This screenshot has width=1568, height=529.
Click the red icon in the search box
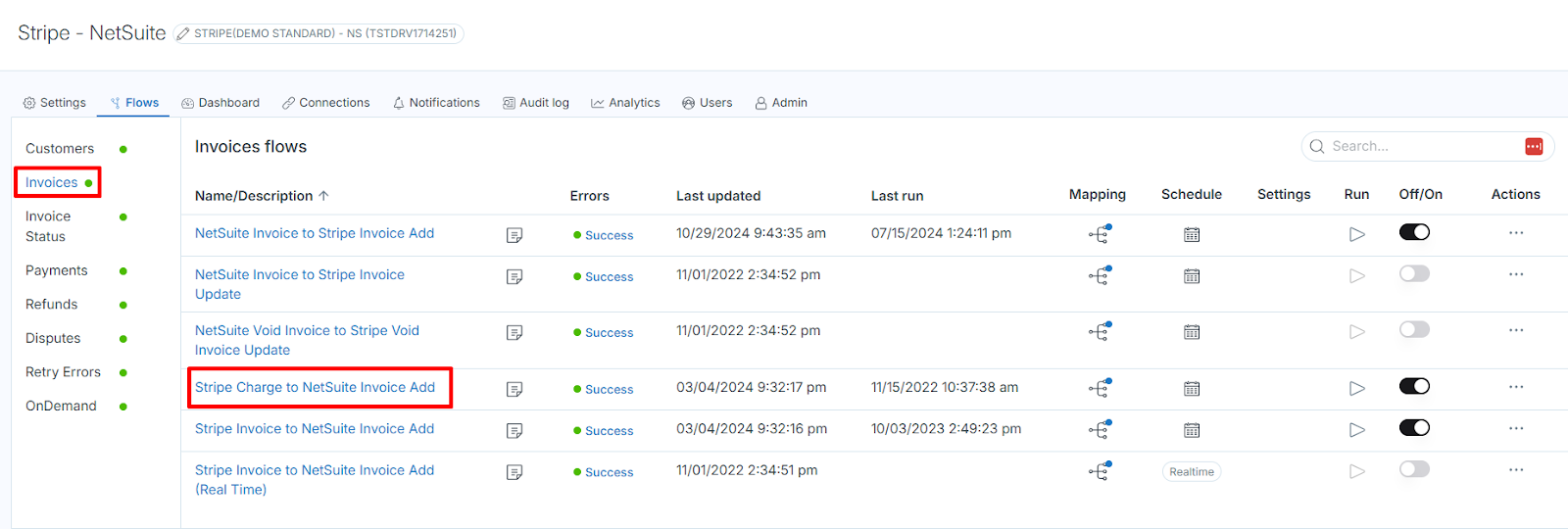tap(1534, 147)
